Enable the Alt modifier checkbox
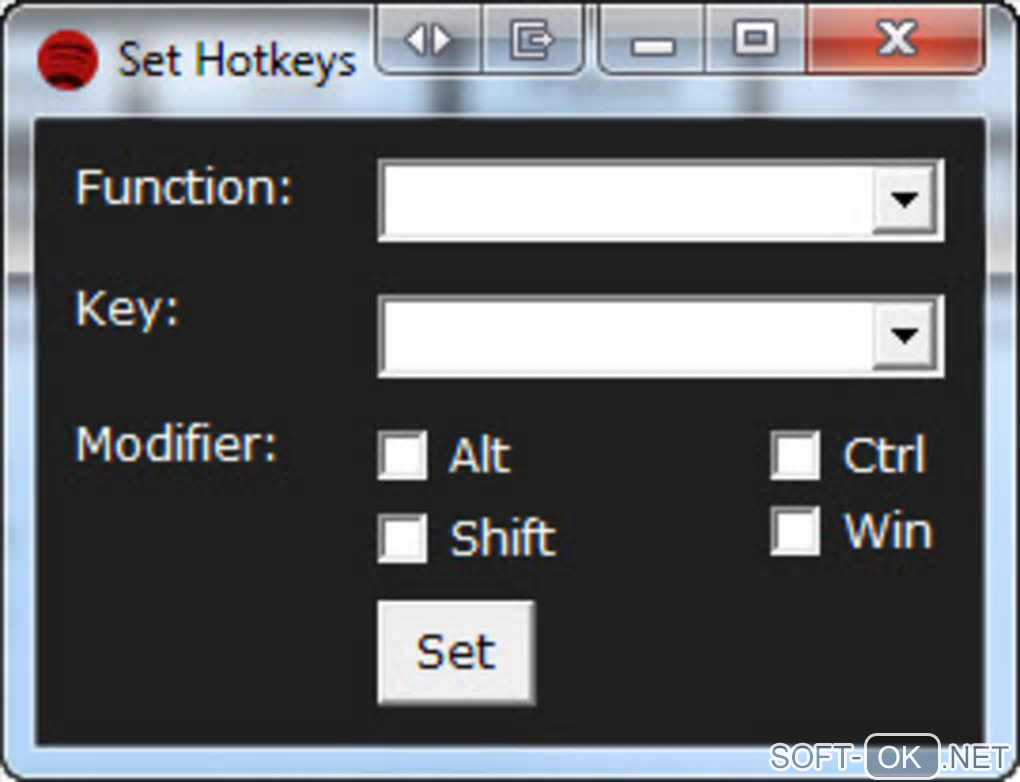 [x=402, y=456]
